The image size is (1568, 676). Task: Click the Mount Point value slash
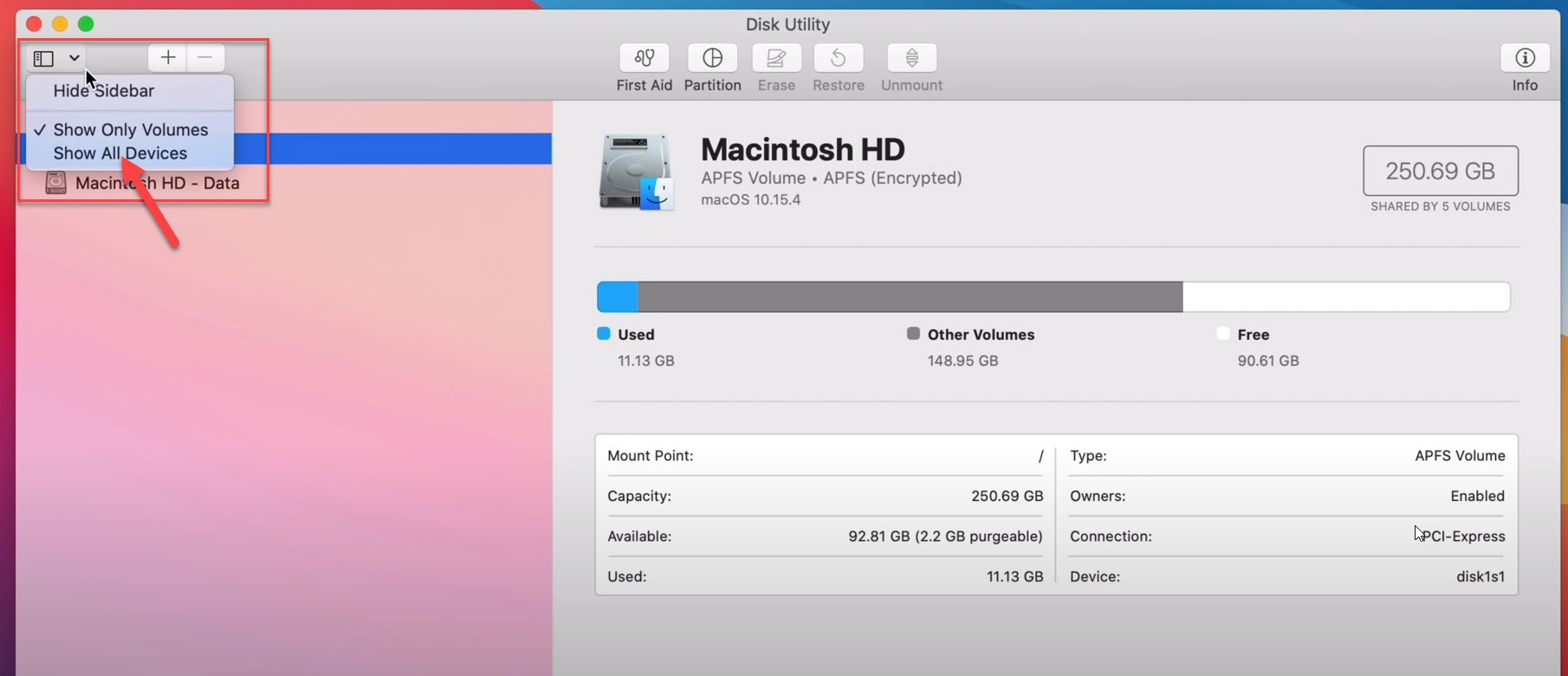1040,456
